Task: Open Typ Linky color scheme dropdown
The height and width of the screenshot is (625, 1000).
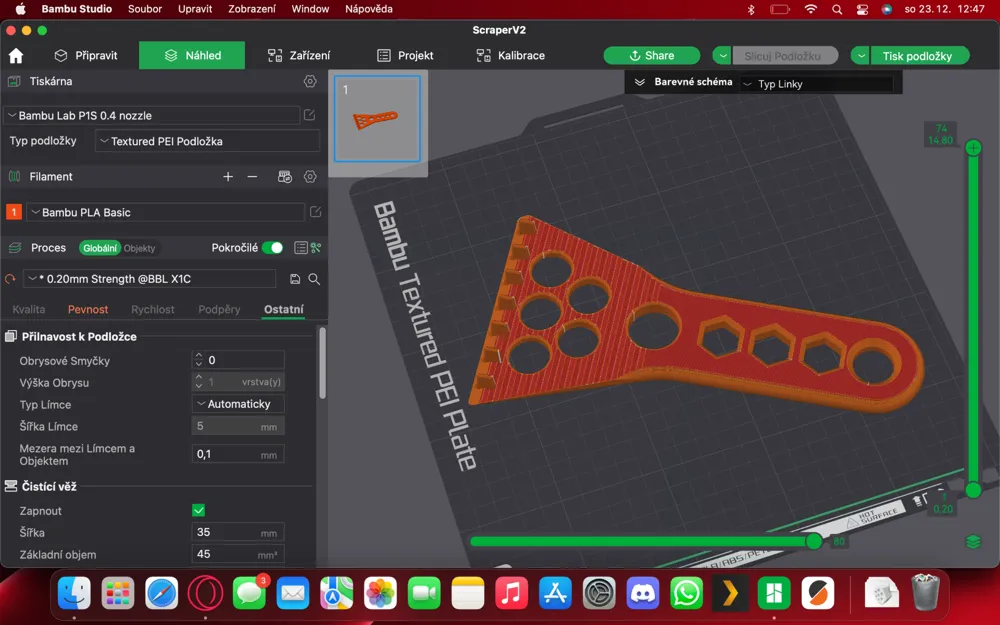Action: (816, 84)
